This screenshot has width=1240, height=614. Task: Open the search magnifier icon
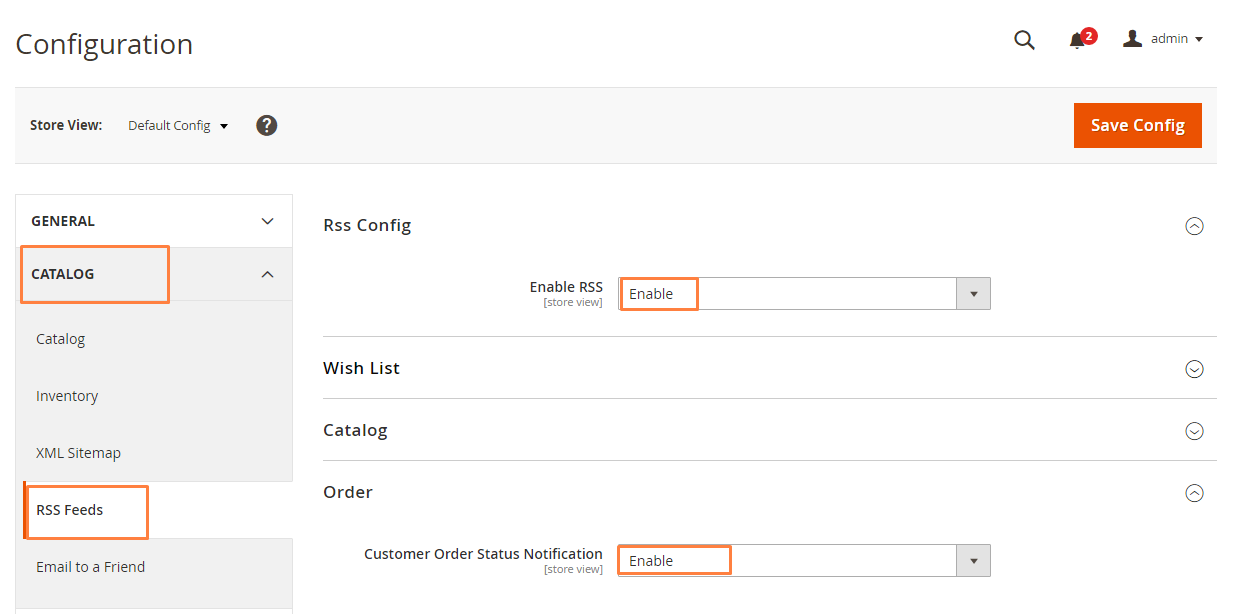(x=1024, y=40)
